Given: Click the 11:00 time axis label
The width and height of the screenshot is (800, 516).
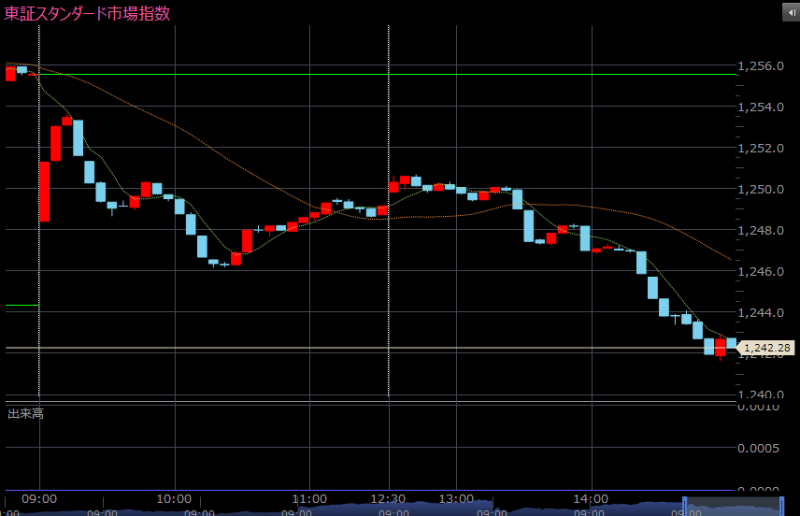Looking at the screenshot, I should (x=309, y=499).
